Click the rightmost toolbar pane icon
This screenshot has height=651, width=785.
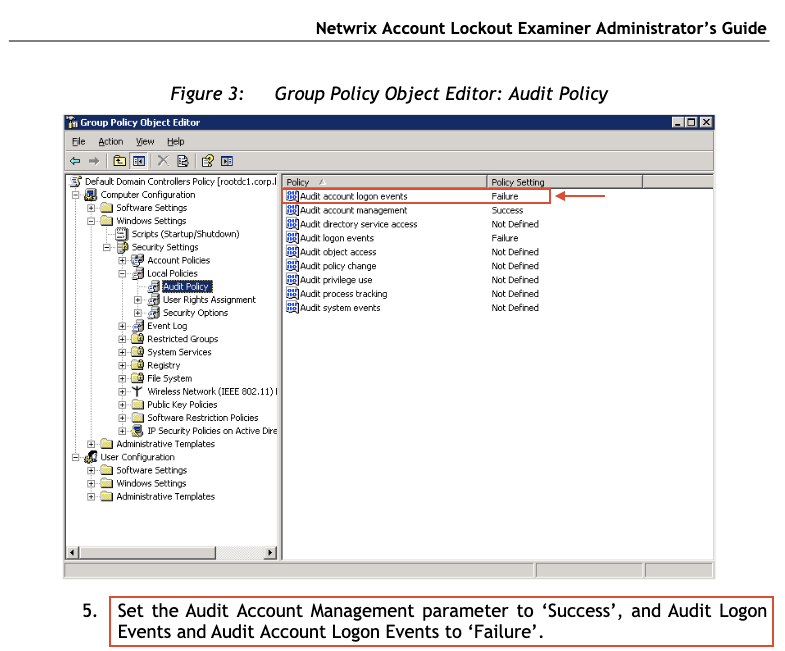227,161
